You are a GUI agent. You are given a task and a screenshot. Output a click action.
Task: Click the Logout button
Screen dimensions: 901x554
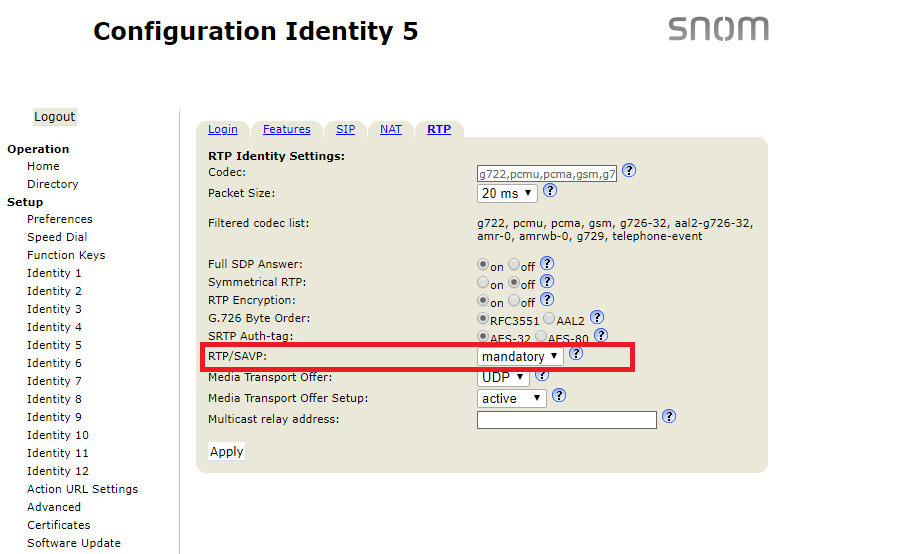click(54, 117)
